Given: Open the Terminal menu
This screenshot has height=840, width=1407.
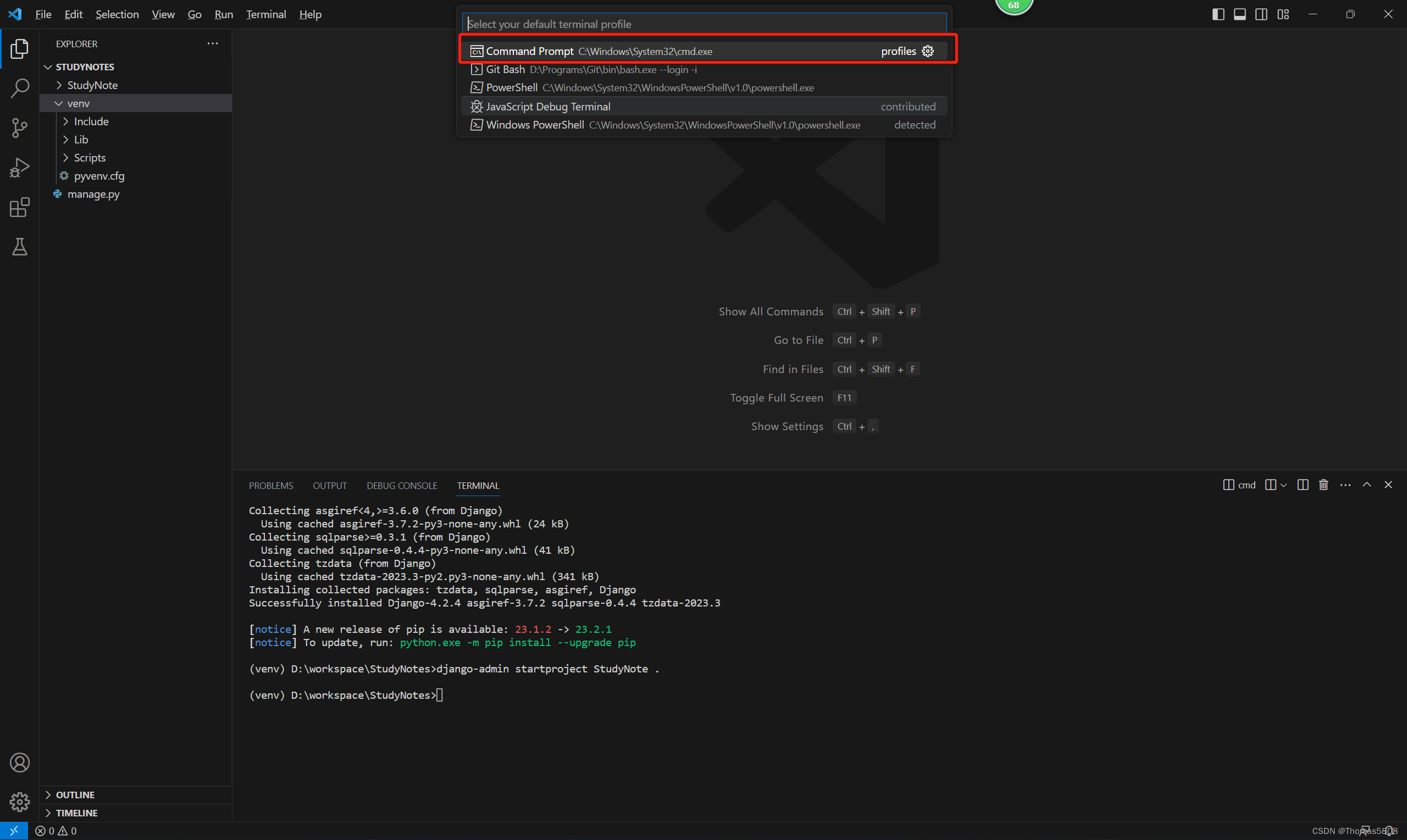Looking at the screenshot, I should 265,14.
